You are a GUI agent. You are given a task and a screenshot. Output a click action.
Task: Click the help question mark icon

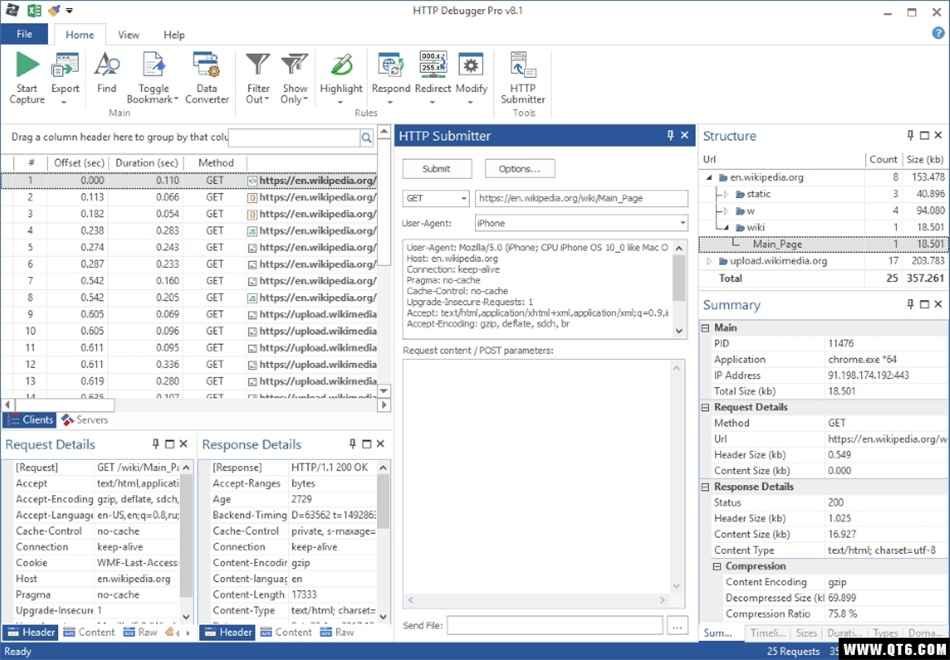[938, 34]
